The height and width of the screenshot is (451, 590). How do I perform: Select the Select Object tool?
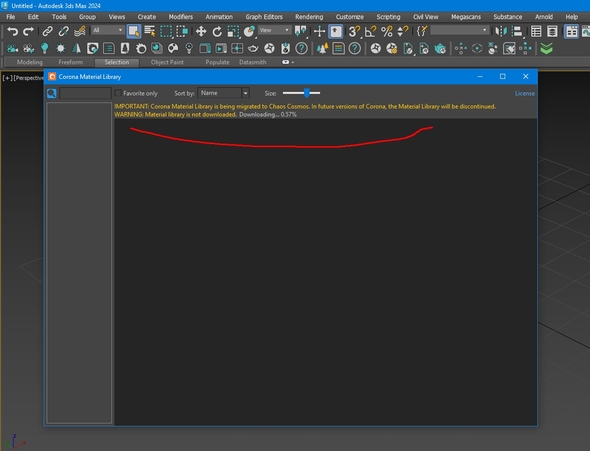tap(134, 32)
